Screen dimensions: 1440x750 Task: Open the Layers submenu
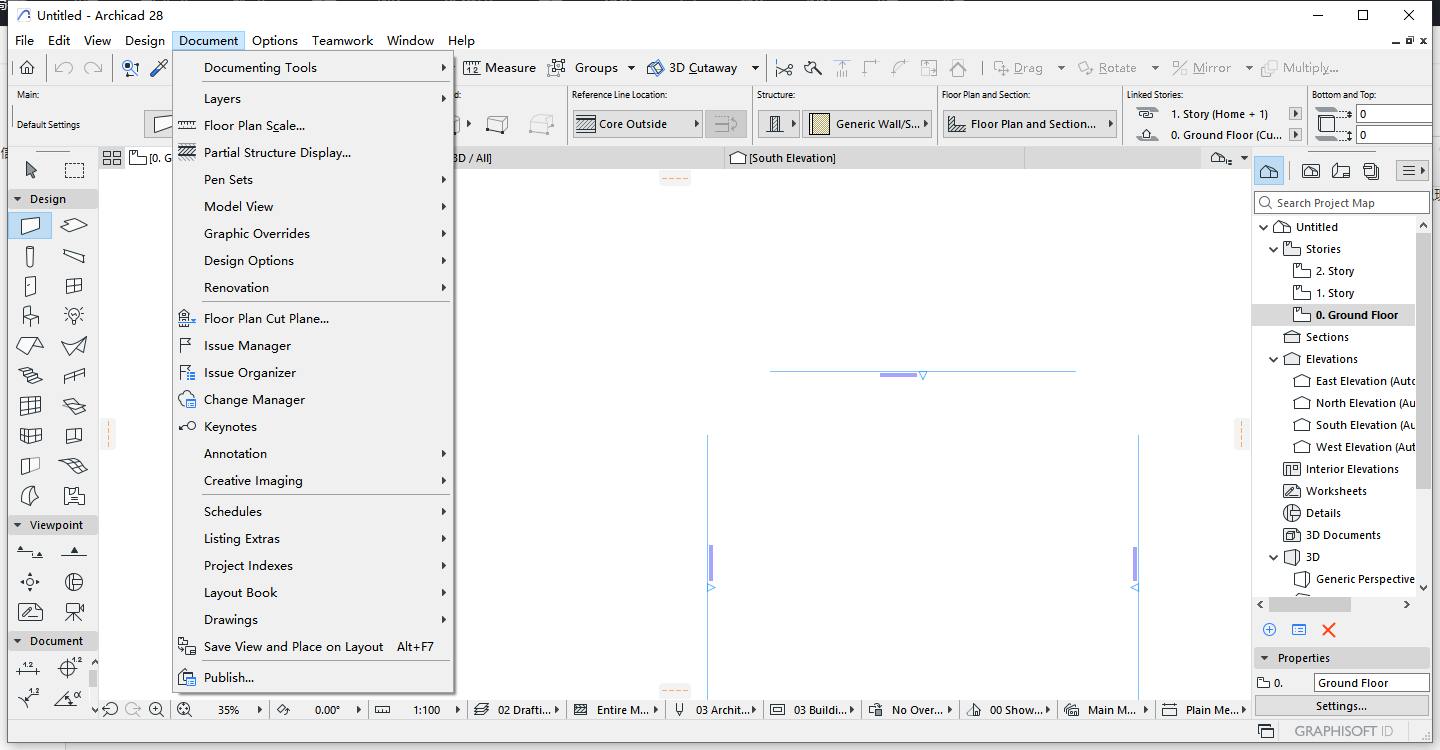tap(312, 99)
